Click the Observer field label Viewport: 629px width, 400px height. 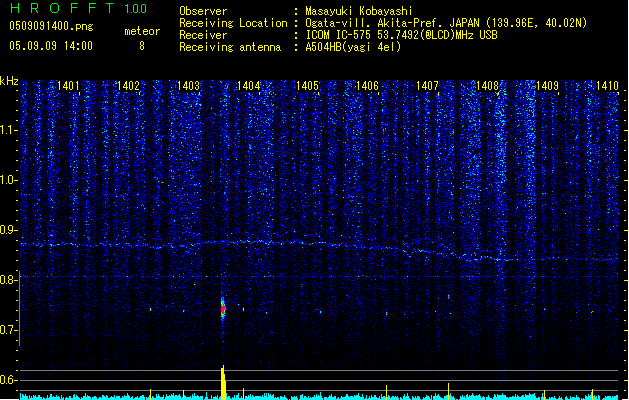click(x=203, y=11)
